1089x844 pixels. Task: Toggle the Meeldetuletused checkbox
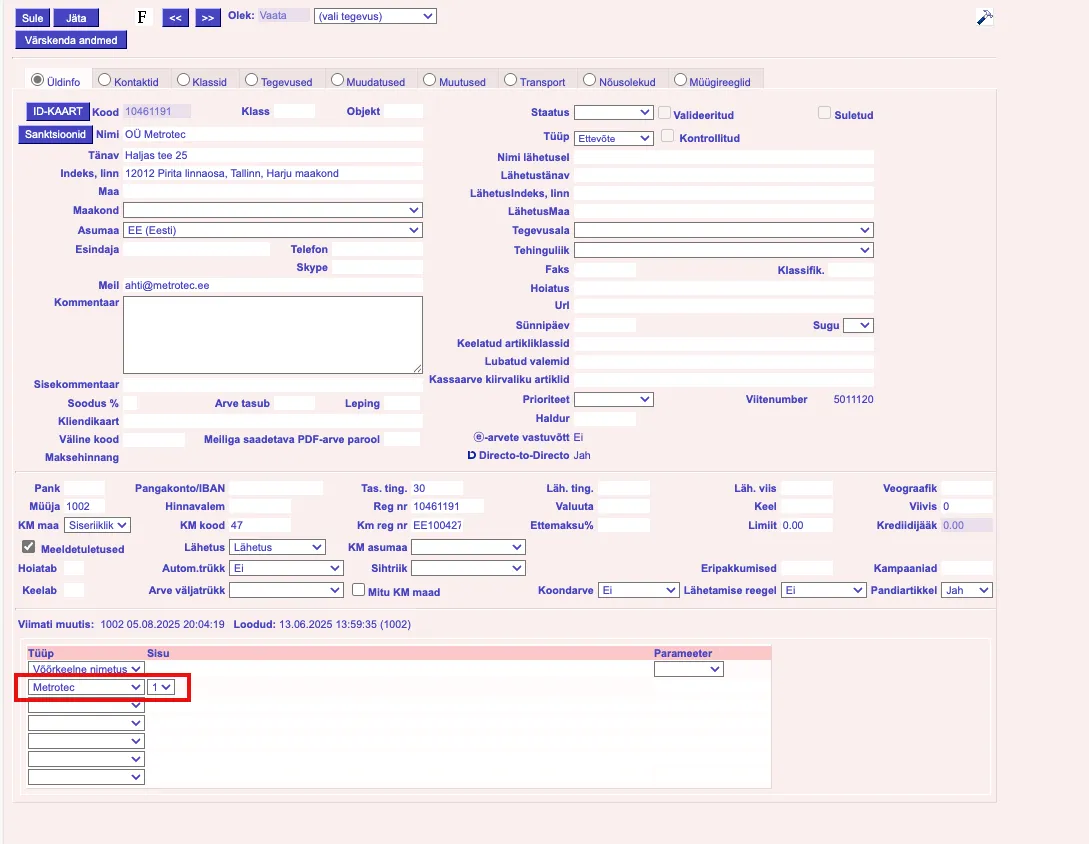29,547
